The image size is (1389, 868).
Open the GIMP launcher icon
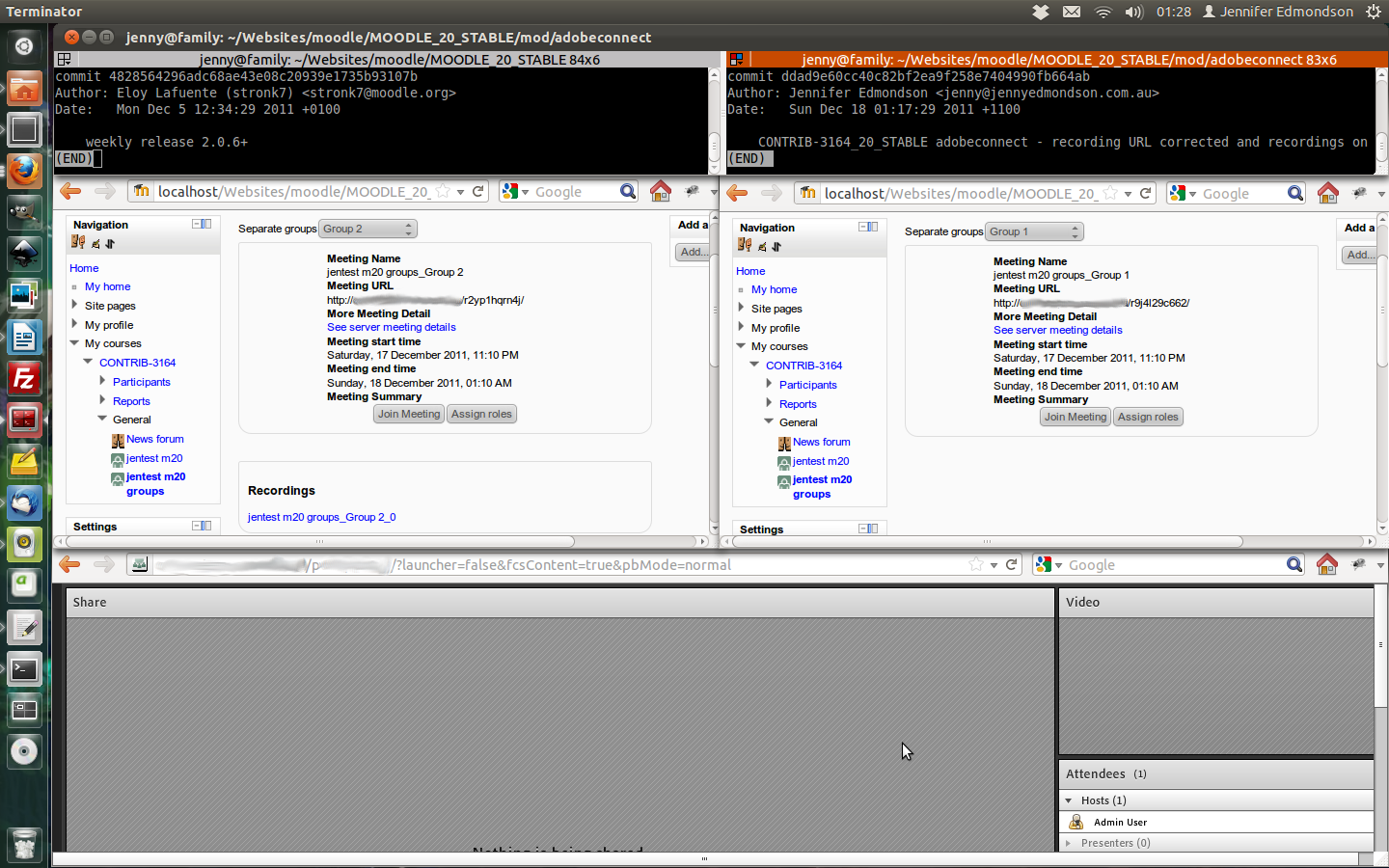pos(24,212)
